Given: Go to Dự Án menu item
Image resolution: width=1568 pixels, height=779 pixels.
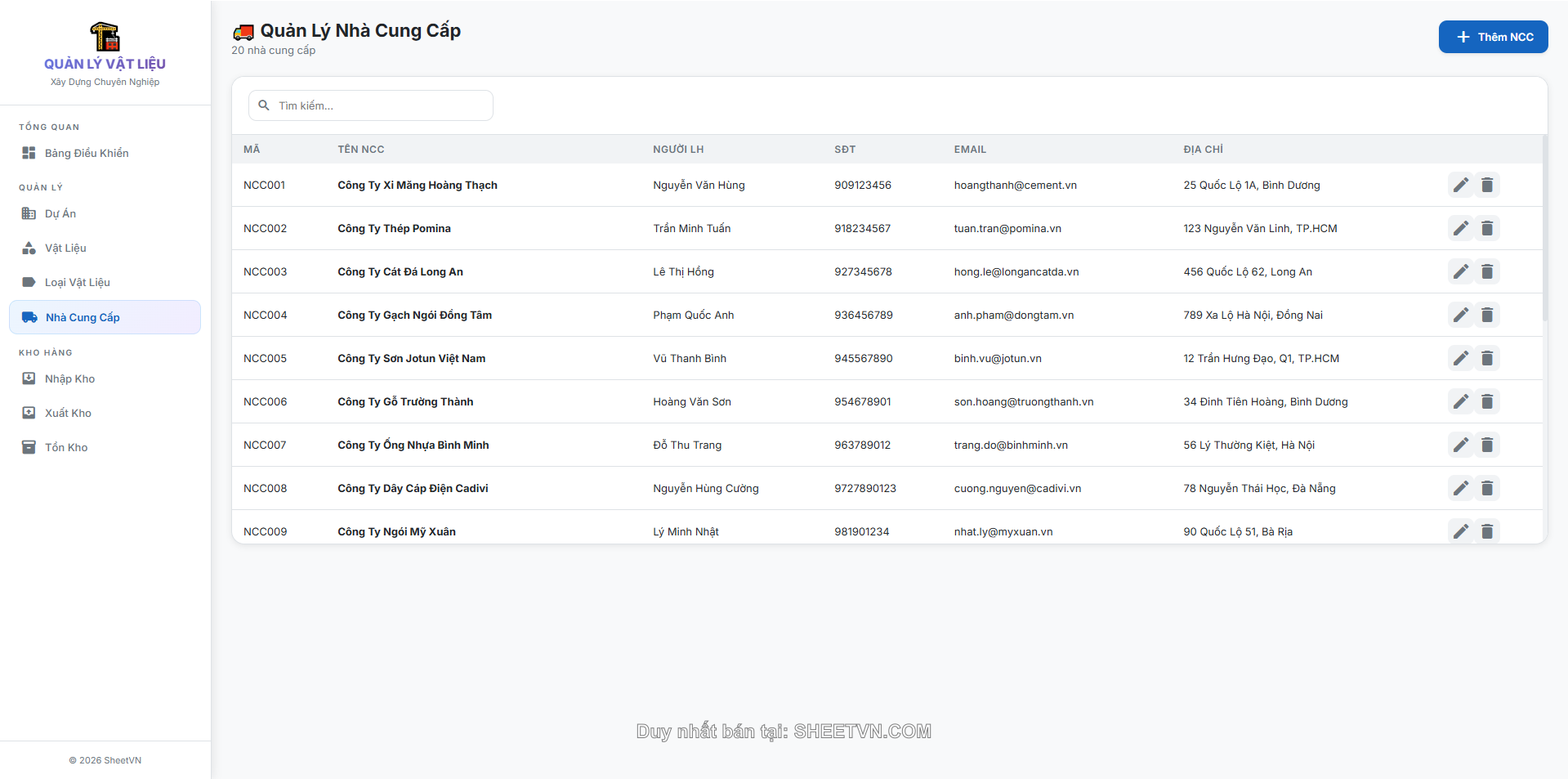Looking at the screenshot, I should point(60,213).
